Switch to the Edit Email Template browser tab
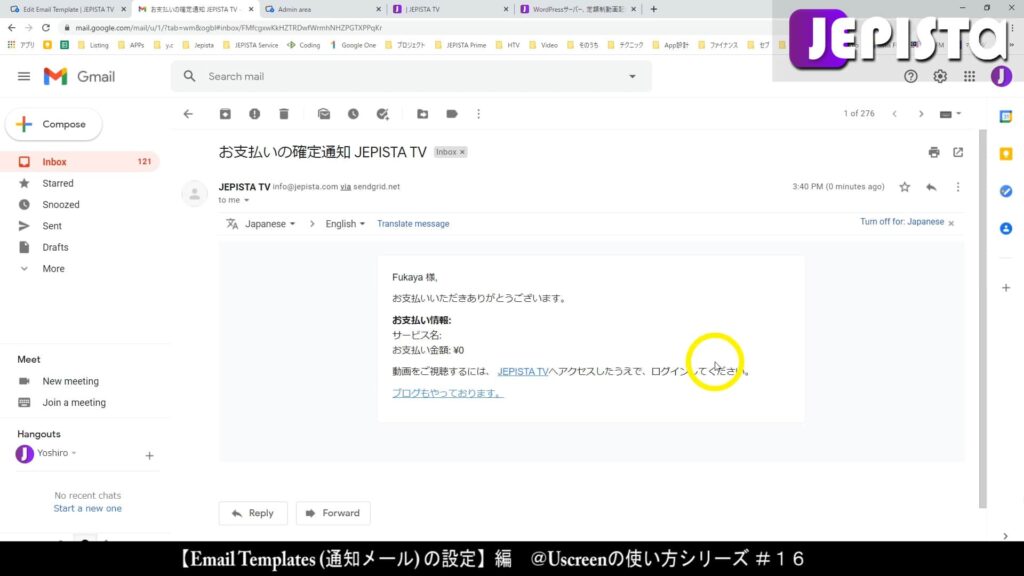 point(67,9)
